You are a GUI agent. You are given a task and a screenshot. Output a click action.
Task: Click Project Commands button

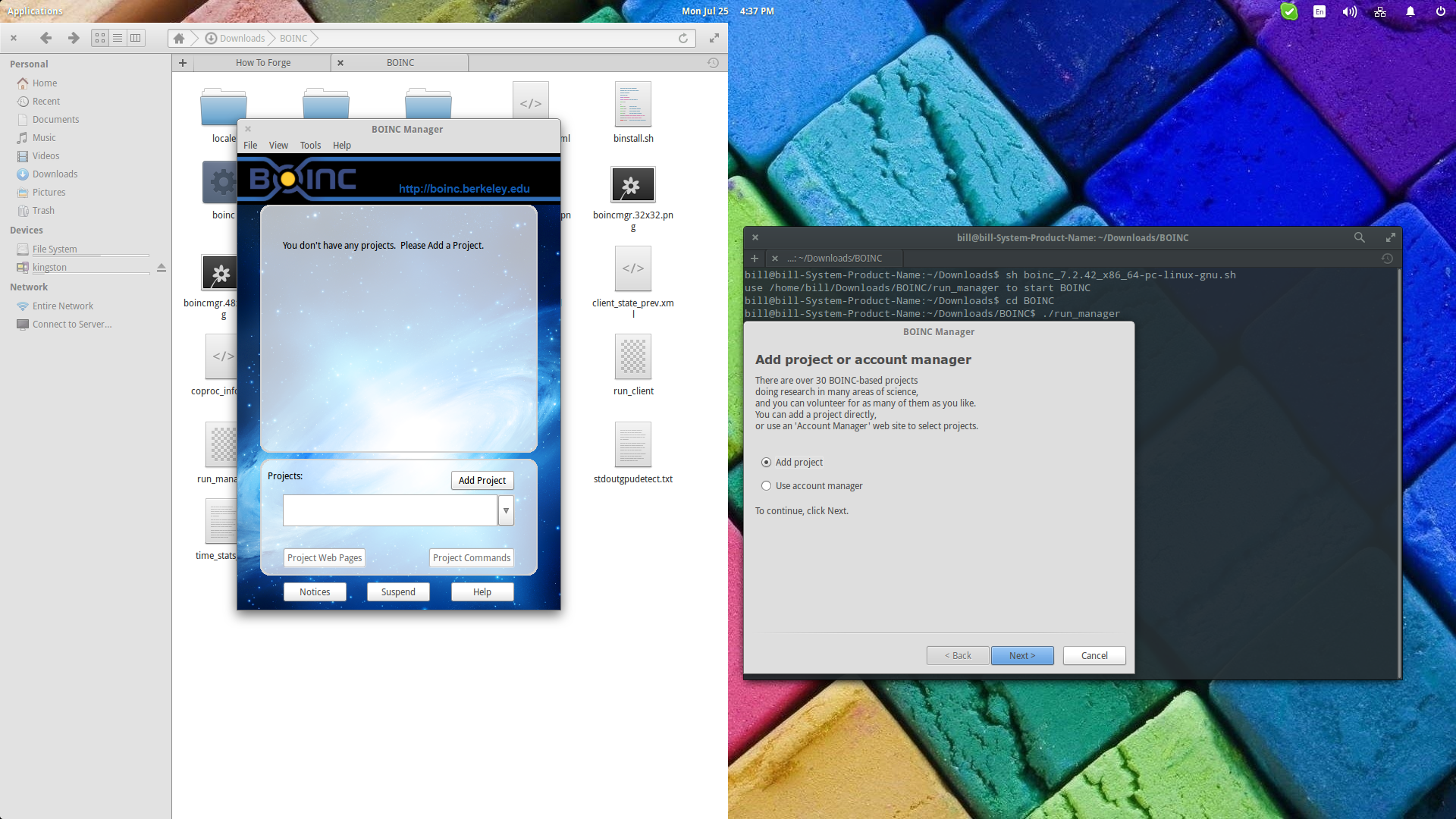pyautogui.click(x=472, y=558)
